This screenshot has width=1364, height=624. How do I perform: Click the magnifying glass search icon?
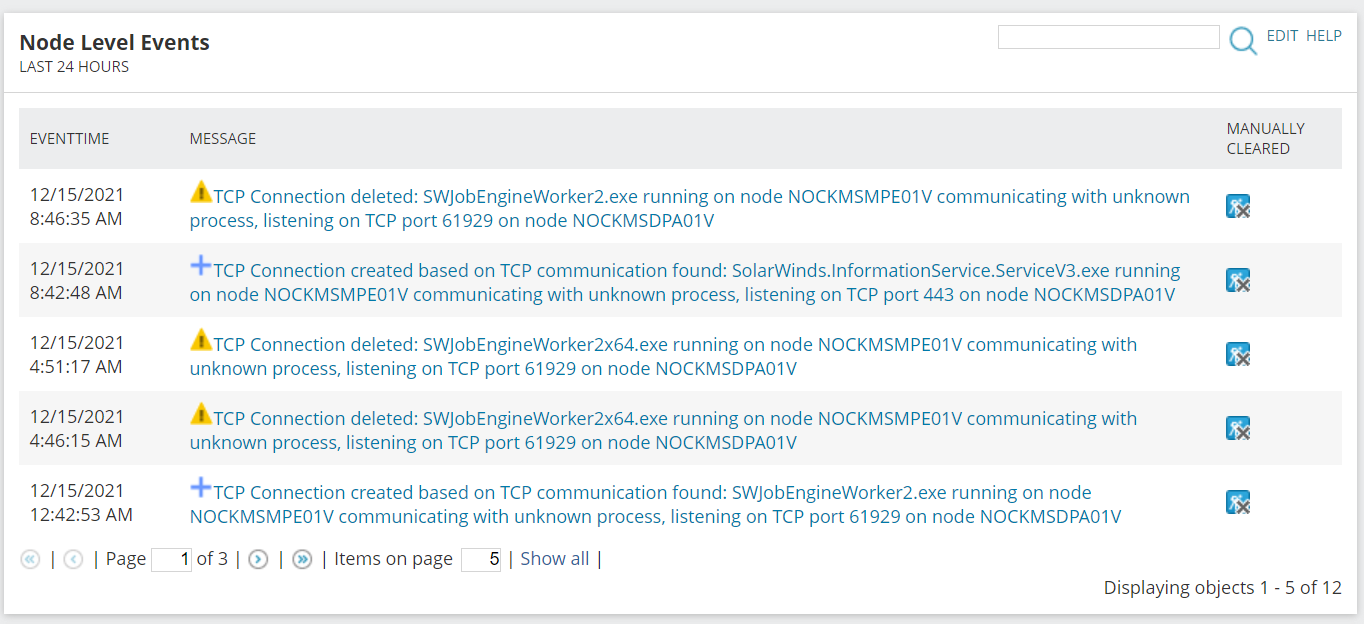tap(1243, 41)
